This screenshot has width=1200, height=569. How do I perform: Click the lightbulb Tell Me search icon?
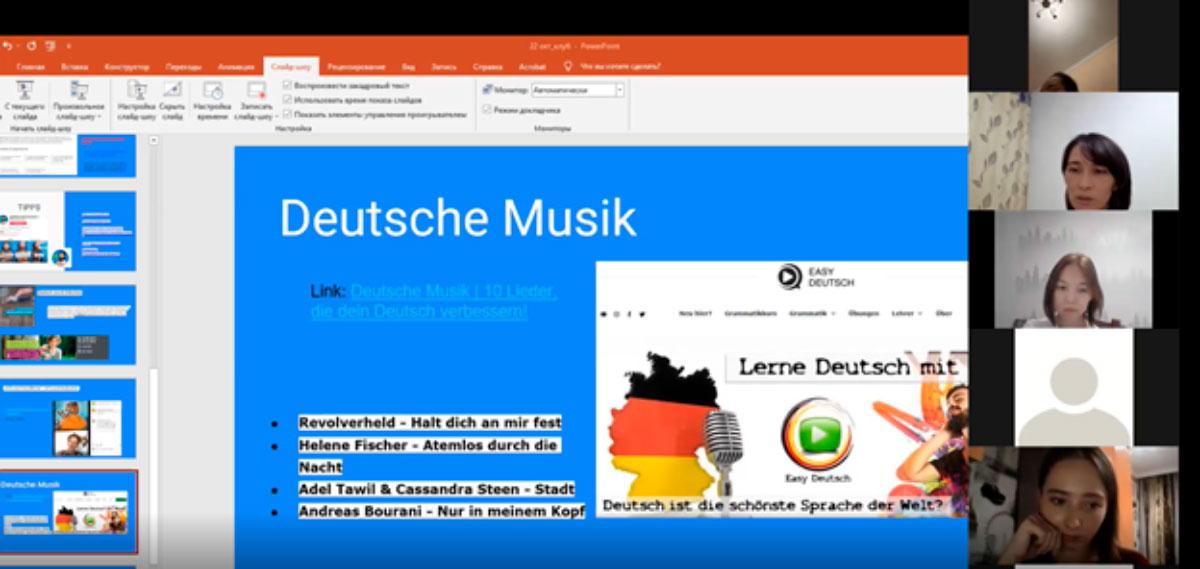tap(569, 66)
